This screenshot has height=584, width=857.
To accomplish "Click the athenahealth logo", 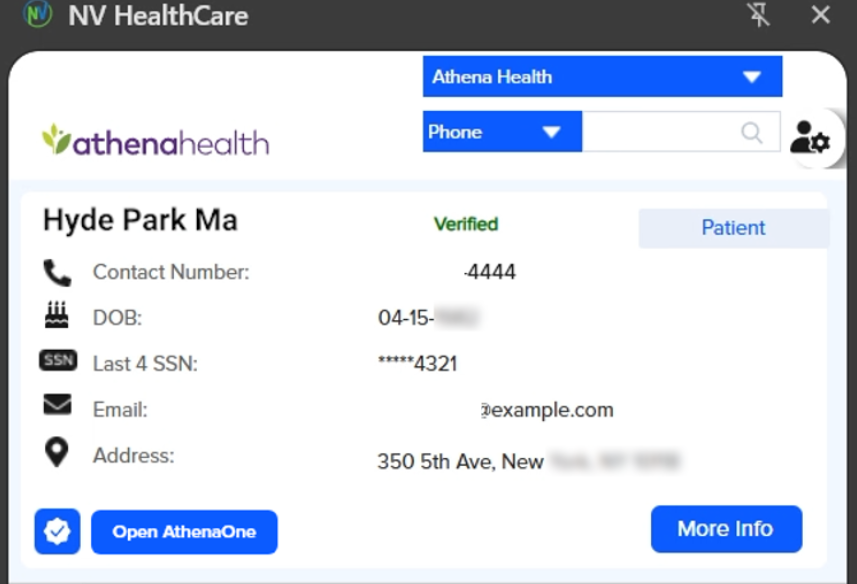I will click(x=156, y=140).
